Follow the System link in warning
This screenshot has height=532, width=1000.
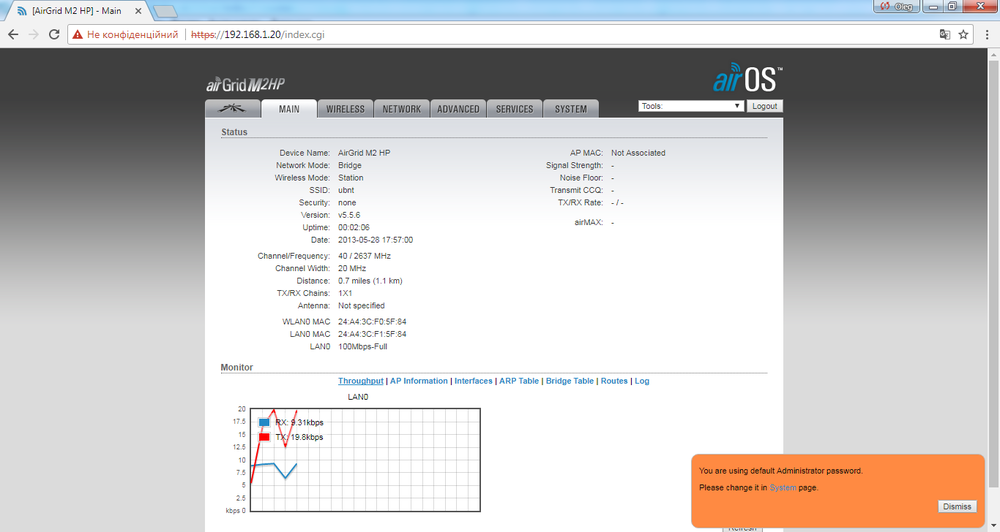point(782,487)
